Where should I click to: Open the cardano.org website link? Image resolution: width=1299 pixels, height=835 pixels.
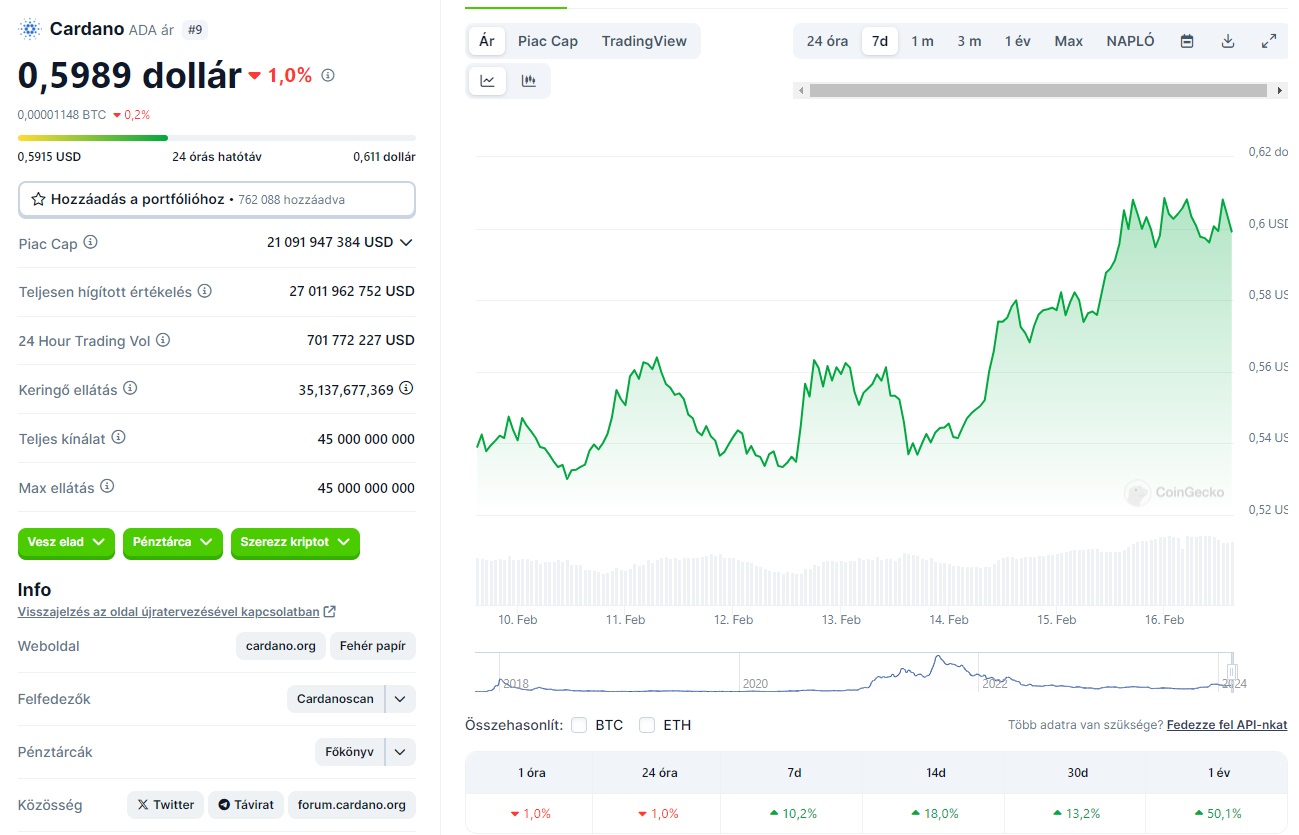point(281,646)
